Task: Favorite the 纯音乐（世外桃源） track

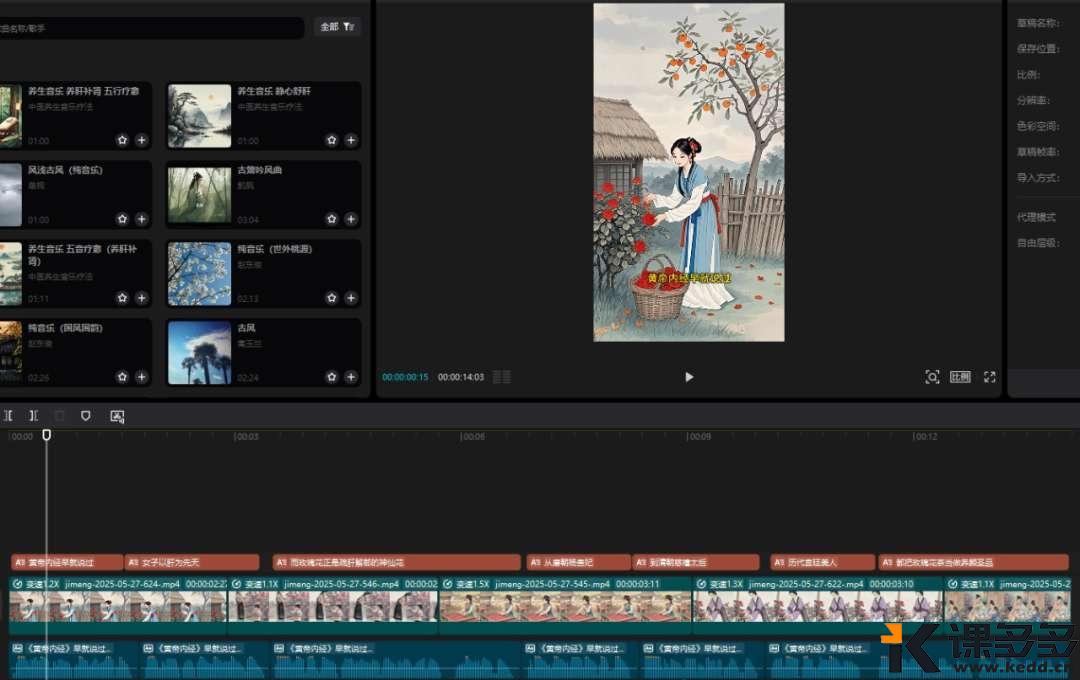Action: point(331,298)
